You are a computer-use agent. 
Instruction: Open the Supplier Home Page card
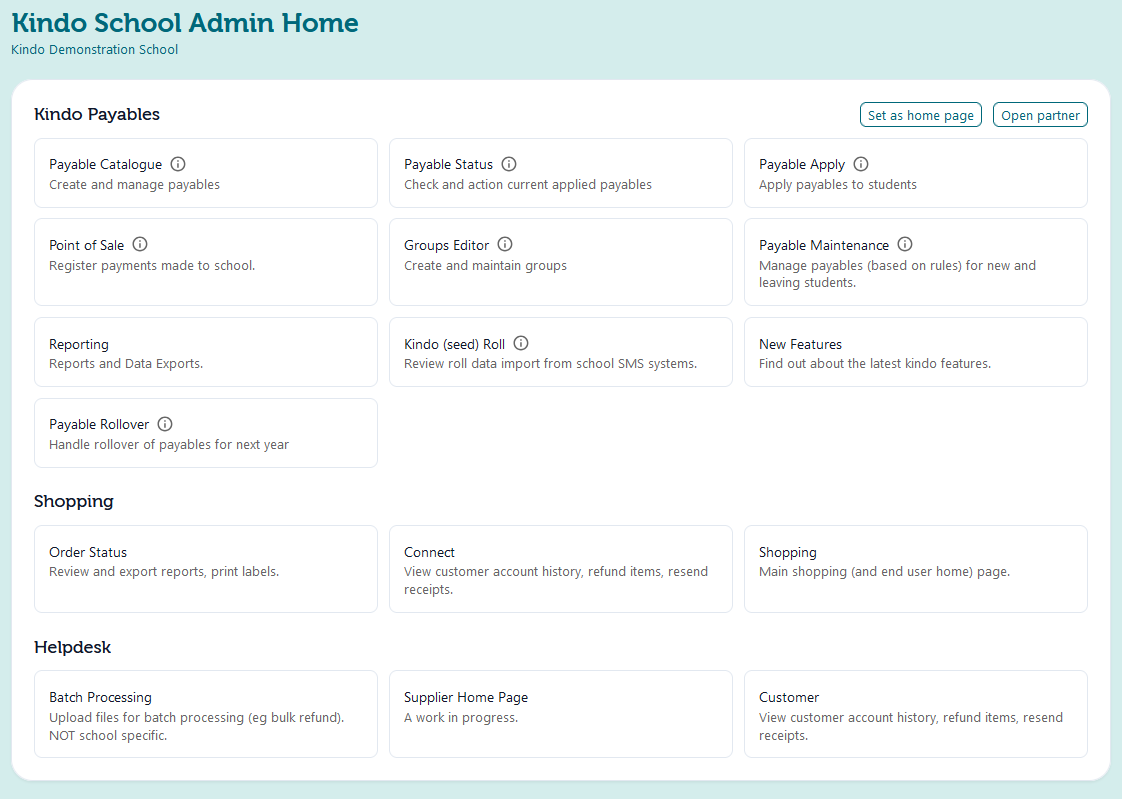561,714
